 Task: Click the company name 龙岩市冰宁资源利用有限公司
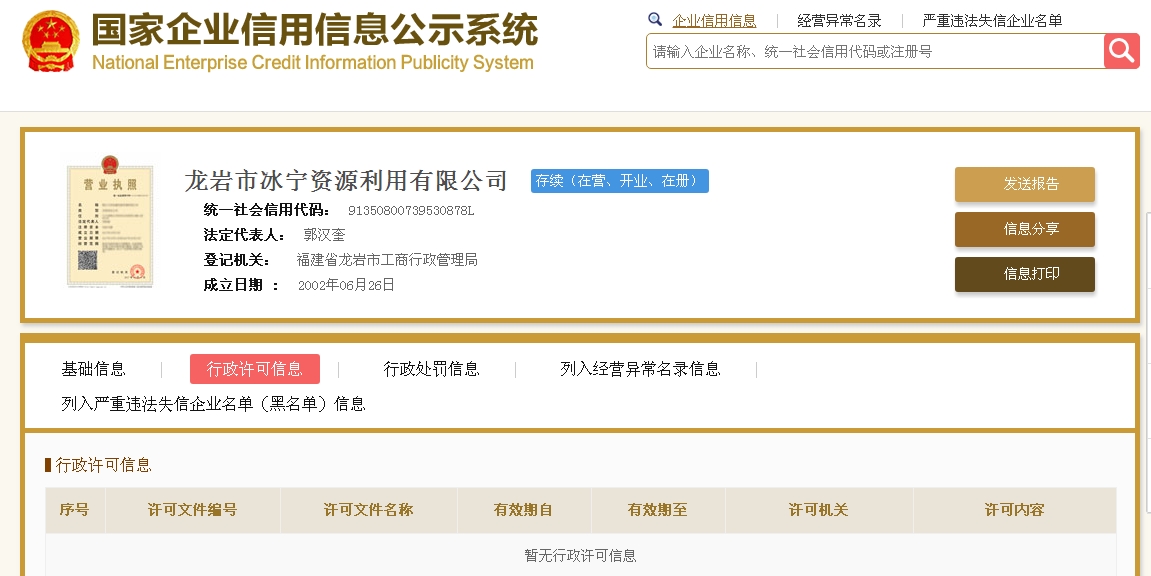point(346,181)
